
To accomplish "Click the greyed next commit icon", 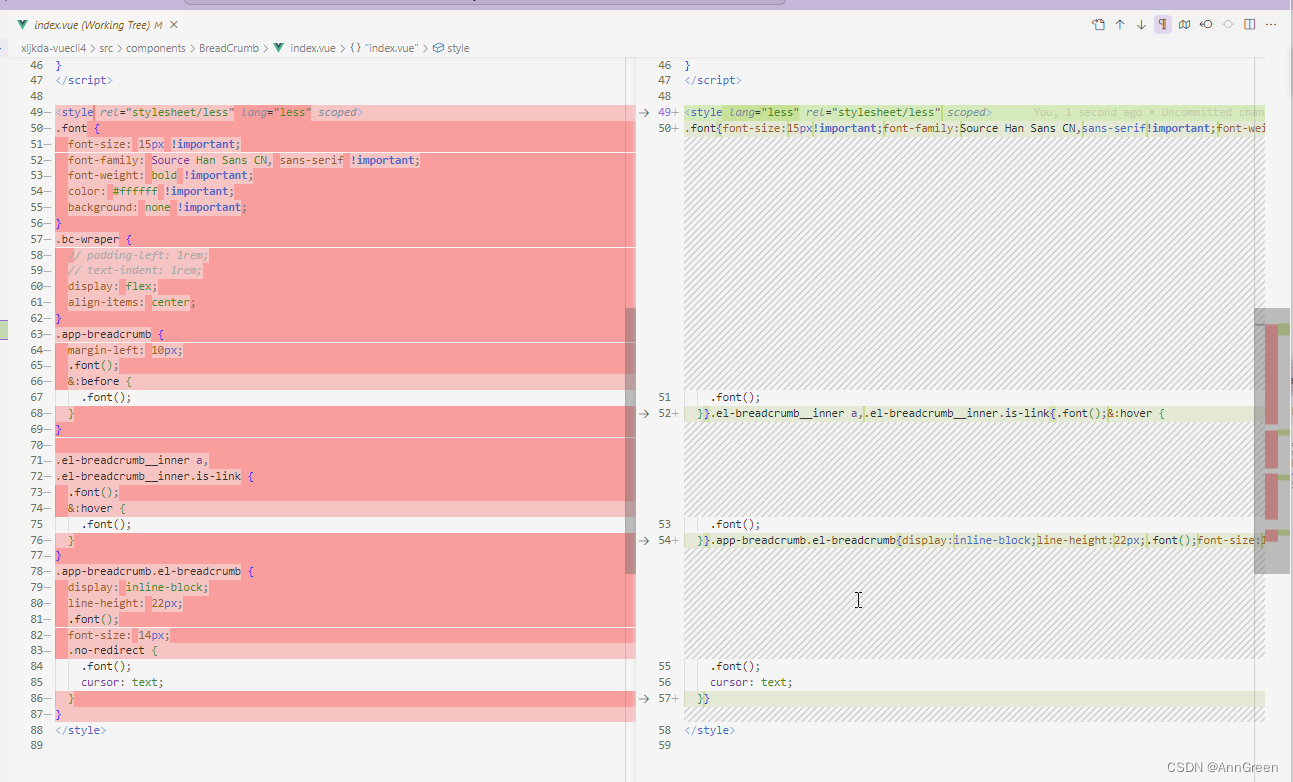I will tap(1228, 25).
